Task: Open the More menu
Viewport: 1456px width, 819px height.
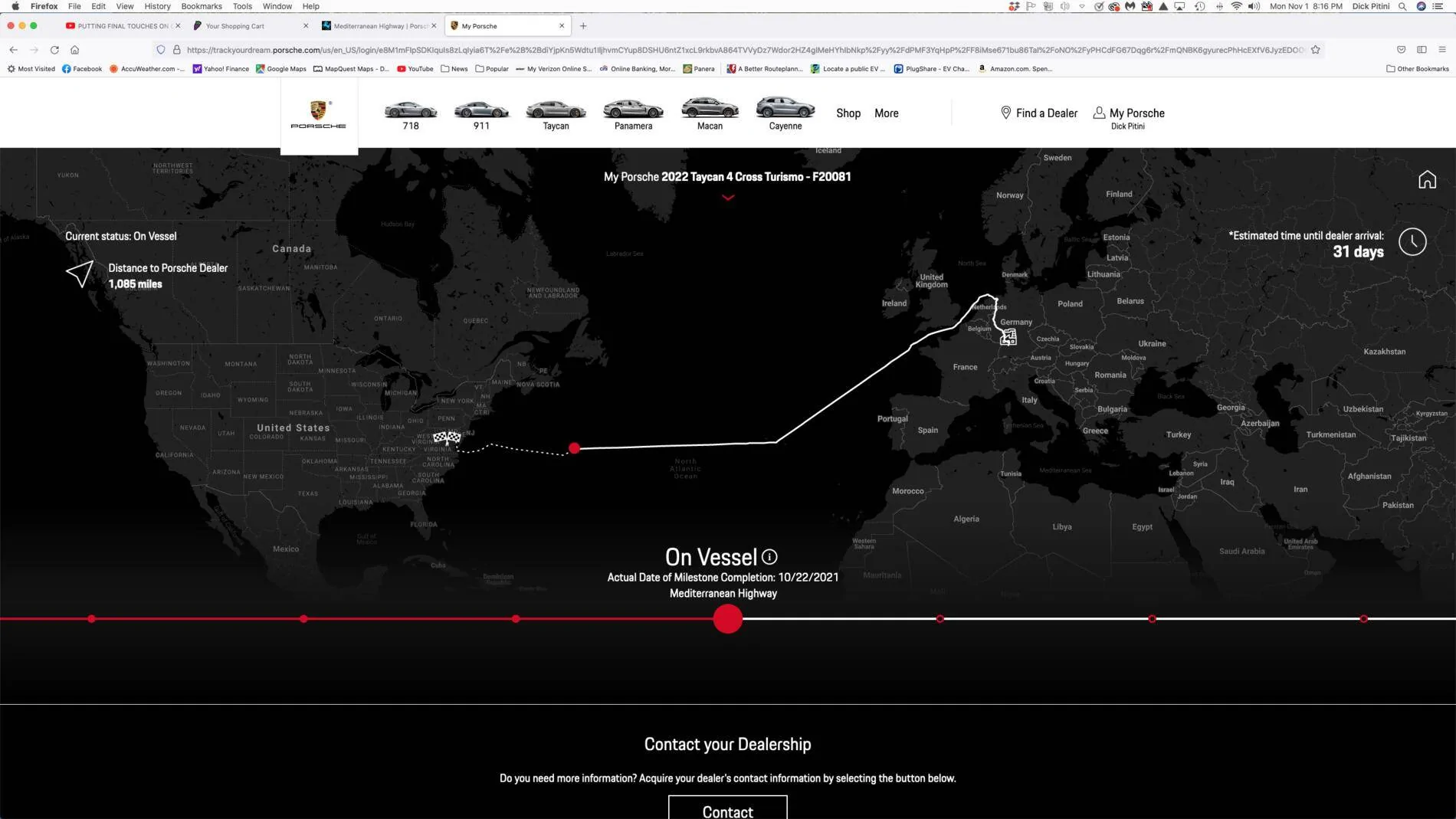Action: tap(887, 113)
